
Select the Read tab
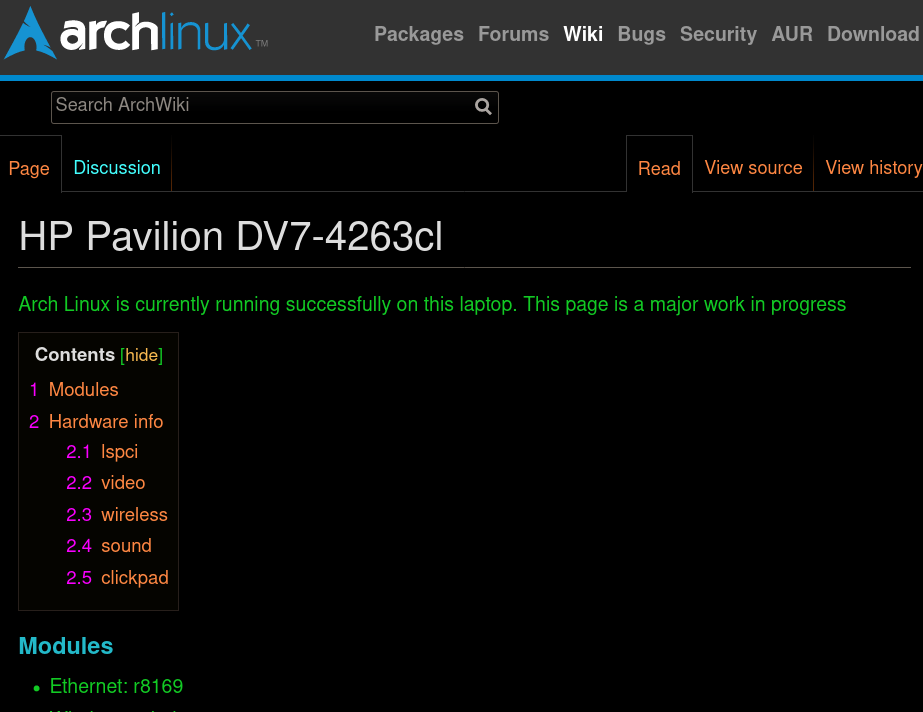[659, 170]
